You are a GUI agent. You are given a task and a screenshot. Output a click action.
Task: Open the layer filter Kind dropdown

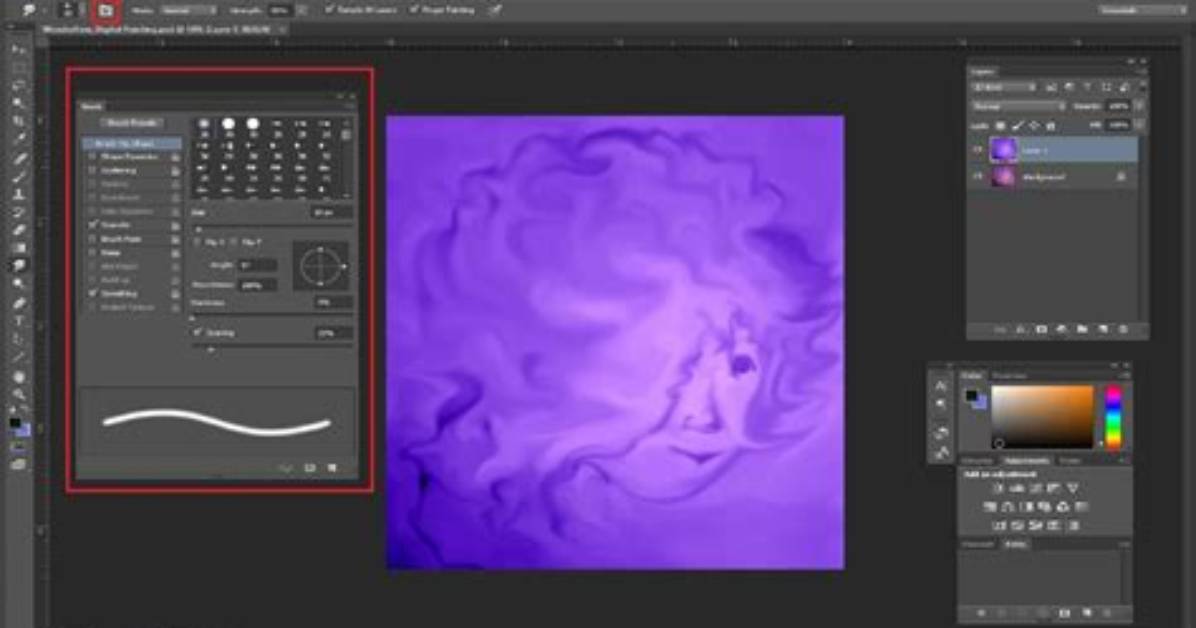point(1005,88)
